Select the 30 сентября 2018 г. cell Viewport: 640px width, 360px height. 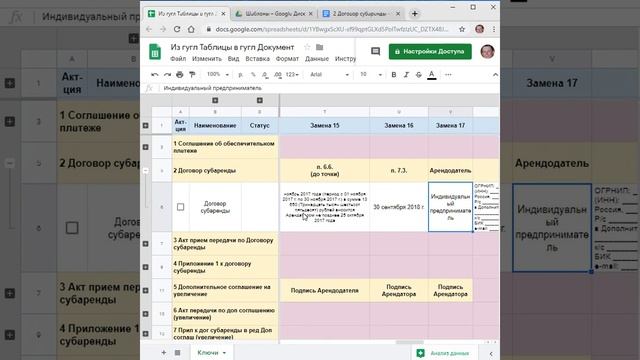[x=399, y=207]
